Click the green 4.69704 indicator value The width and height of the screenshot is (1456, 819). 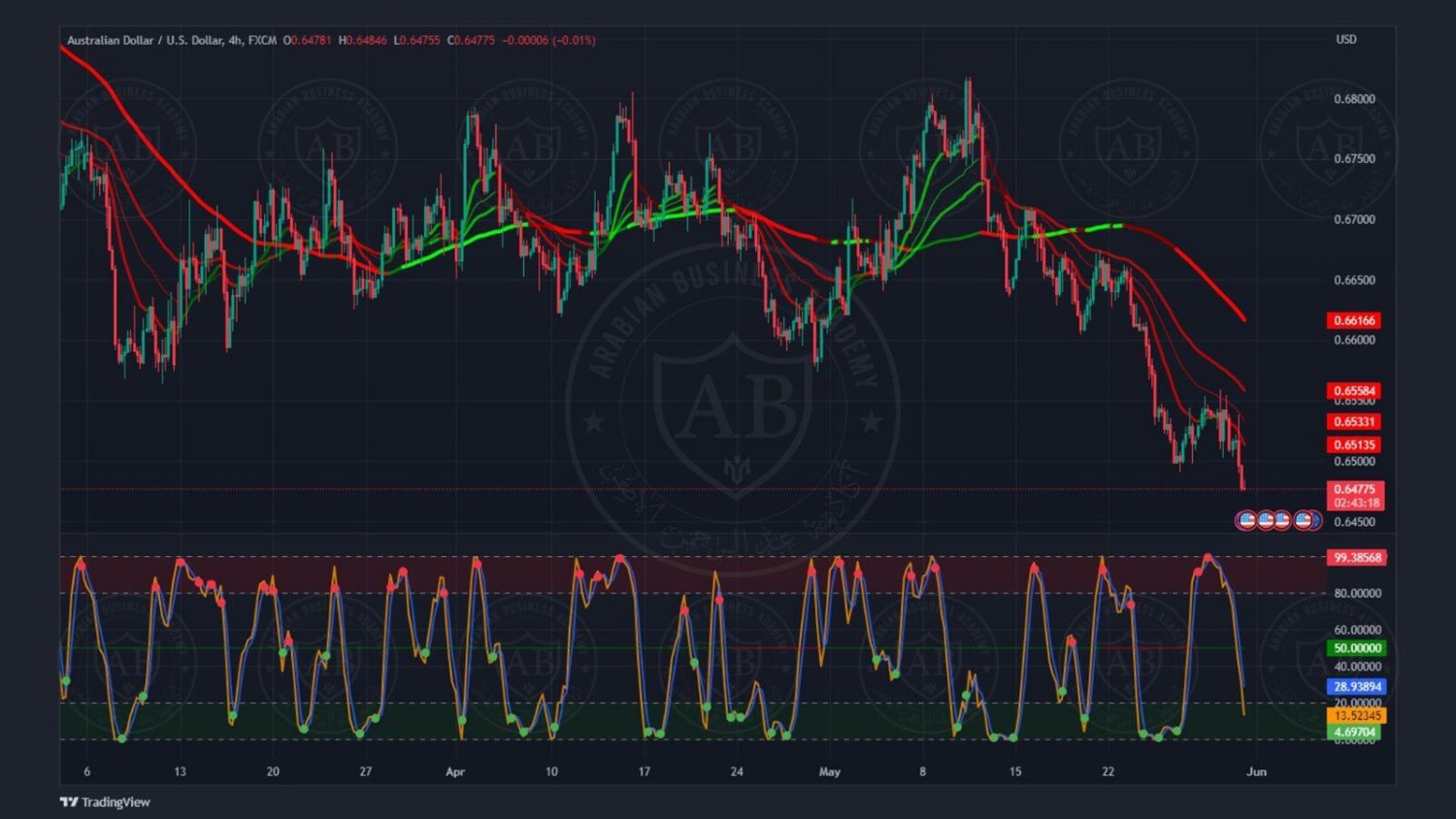(x=1354, y=733)
